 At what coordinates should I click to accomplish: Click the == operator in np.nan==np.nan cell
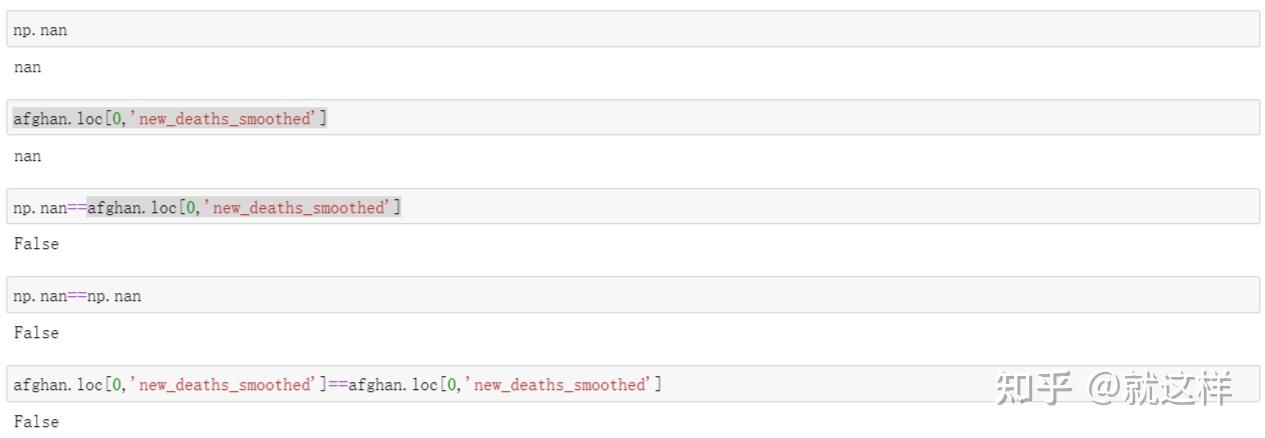point(78,296)
